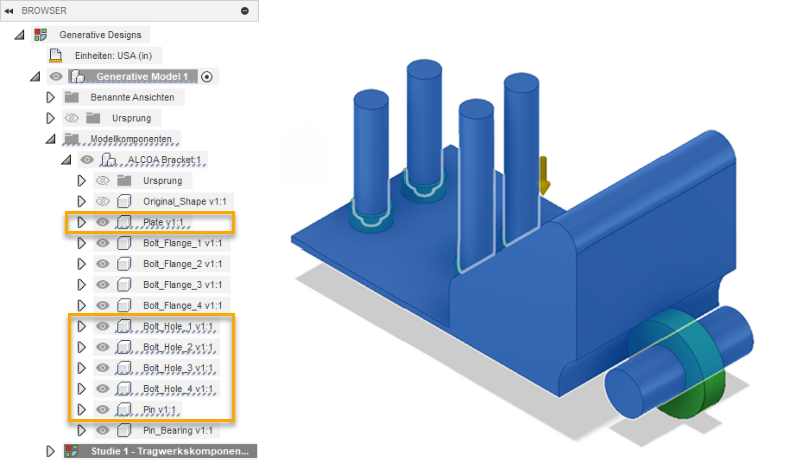Hide the Bolt_Flange_1 v1:1 body

[103, 243]
